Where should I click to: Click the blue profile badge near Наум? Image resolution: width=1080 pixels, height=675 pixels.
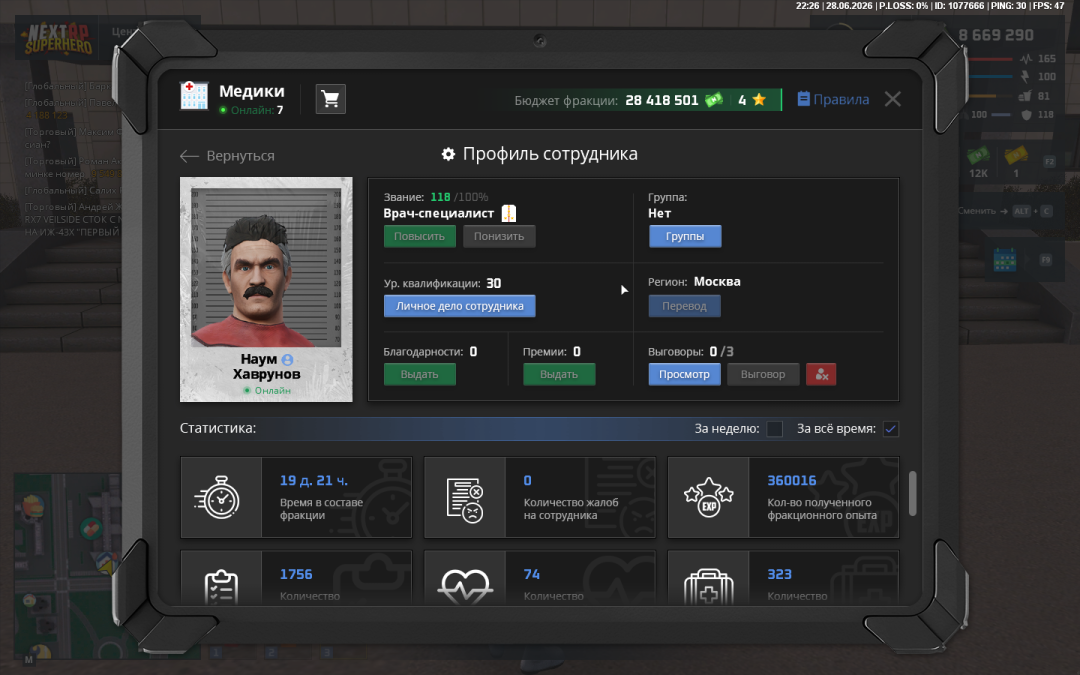tap(287, 360)
